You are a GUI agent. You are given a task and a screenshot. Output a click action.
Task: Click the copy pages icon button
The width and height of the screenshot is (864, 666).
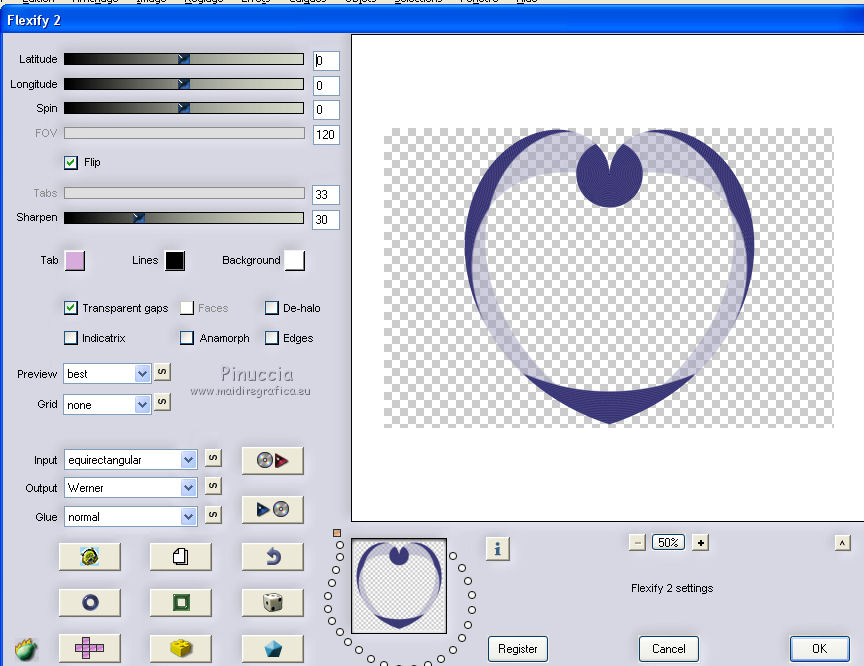[180, 556]
